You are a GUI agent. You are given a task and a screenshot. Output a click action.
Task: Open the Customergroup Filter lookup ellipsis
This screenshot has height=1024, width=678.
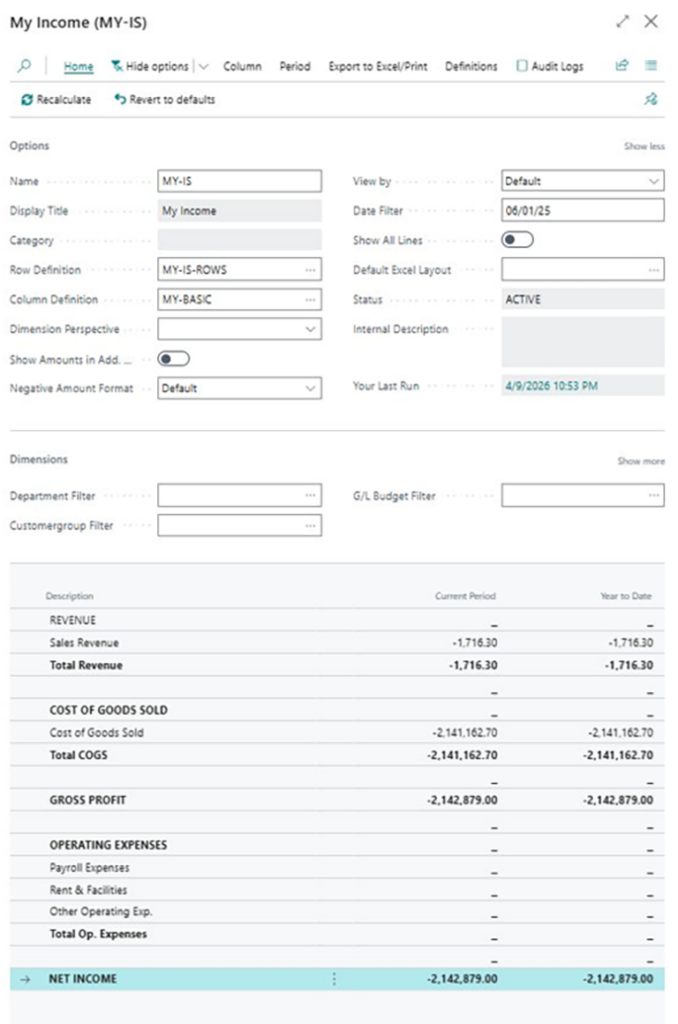[310, 525]
